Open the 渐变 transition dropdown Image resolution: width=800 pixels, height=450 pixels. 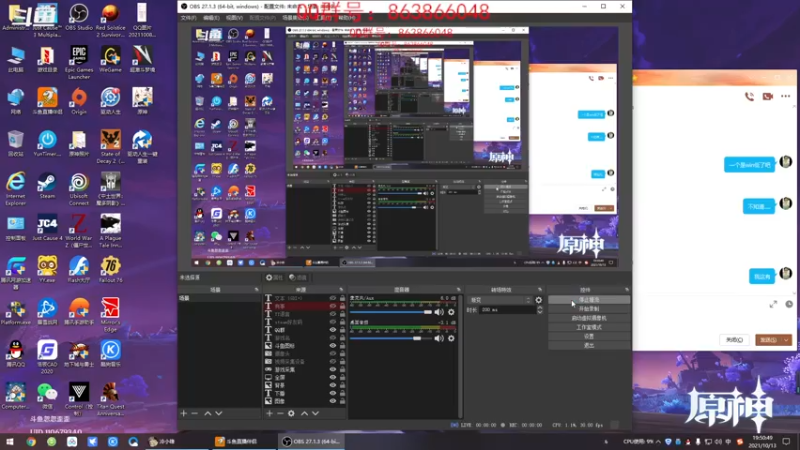pos(500,300)
